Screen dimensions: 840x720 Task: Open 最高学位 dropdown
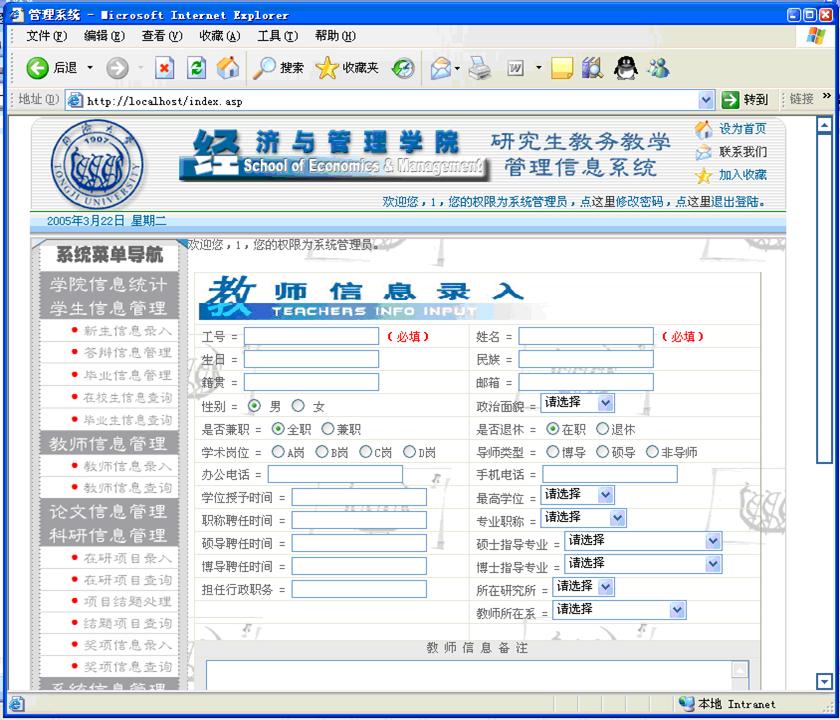pyautogui.click(x=578, y=495)
